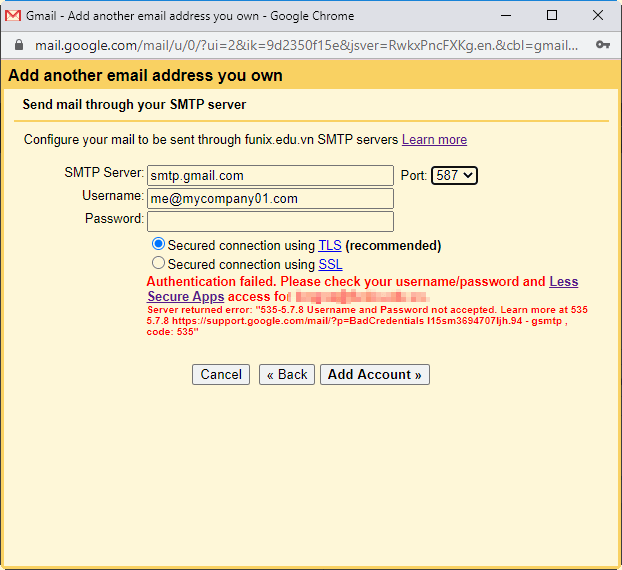Focus the Username field
The image size is (622, 570).
coord(270,198)
